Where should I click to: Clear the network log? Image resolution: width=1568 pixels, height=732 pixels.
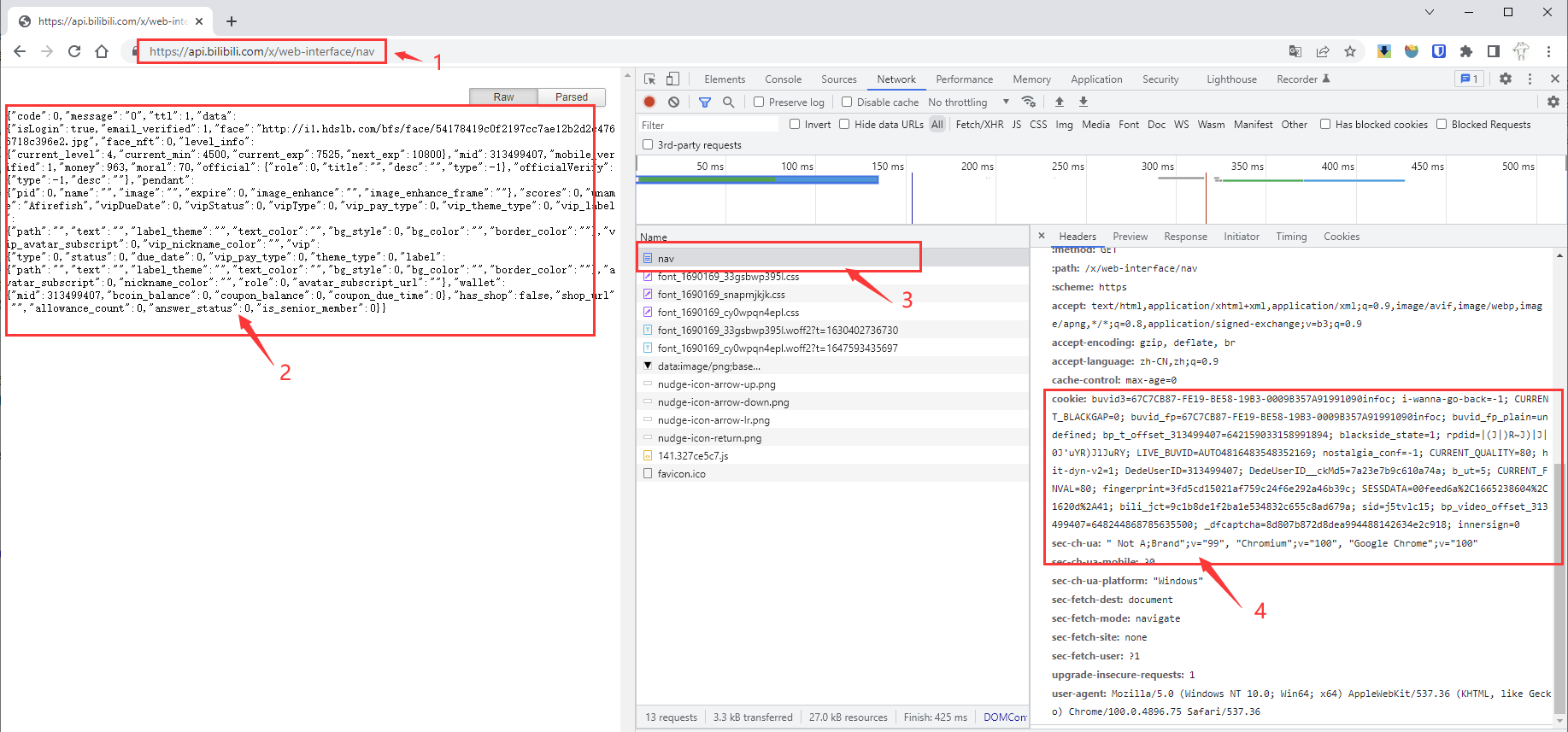point(673,102)
